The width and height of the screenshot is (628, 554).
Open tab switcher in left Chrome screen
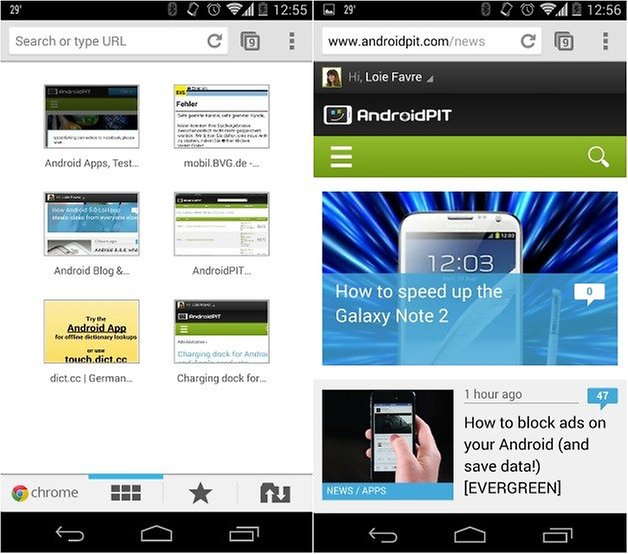coord(250,41)
